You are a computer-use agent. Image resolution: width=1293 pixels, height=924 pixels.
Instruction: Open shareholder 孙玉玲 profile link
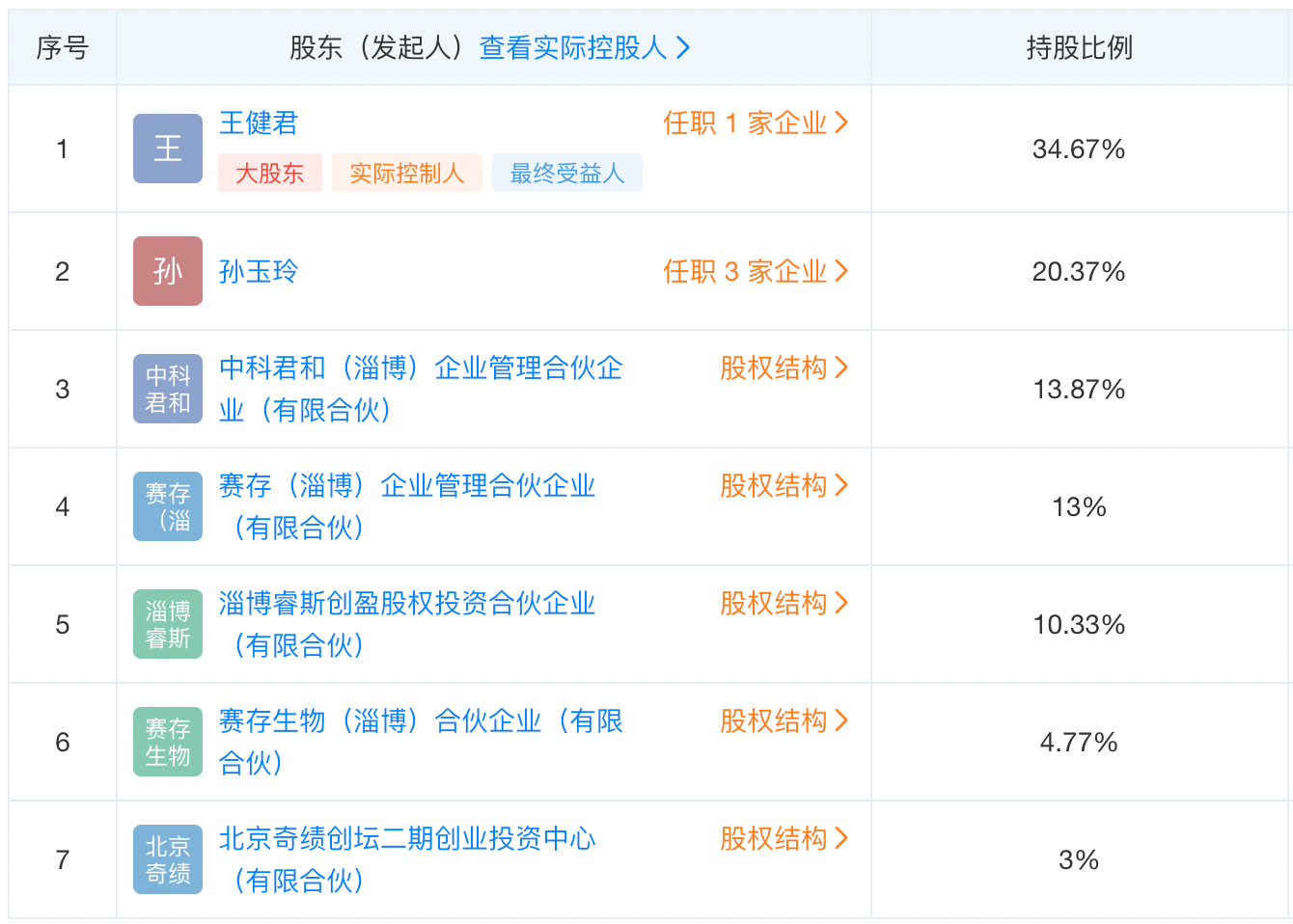click(259, 271)
